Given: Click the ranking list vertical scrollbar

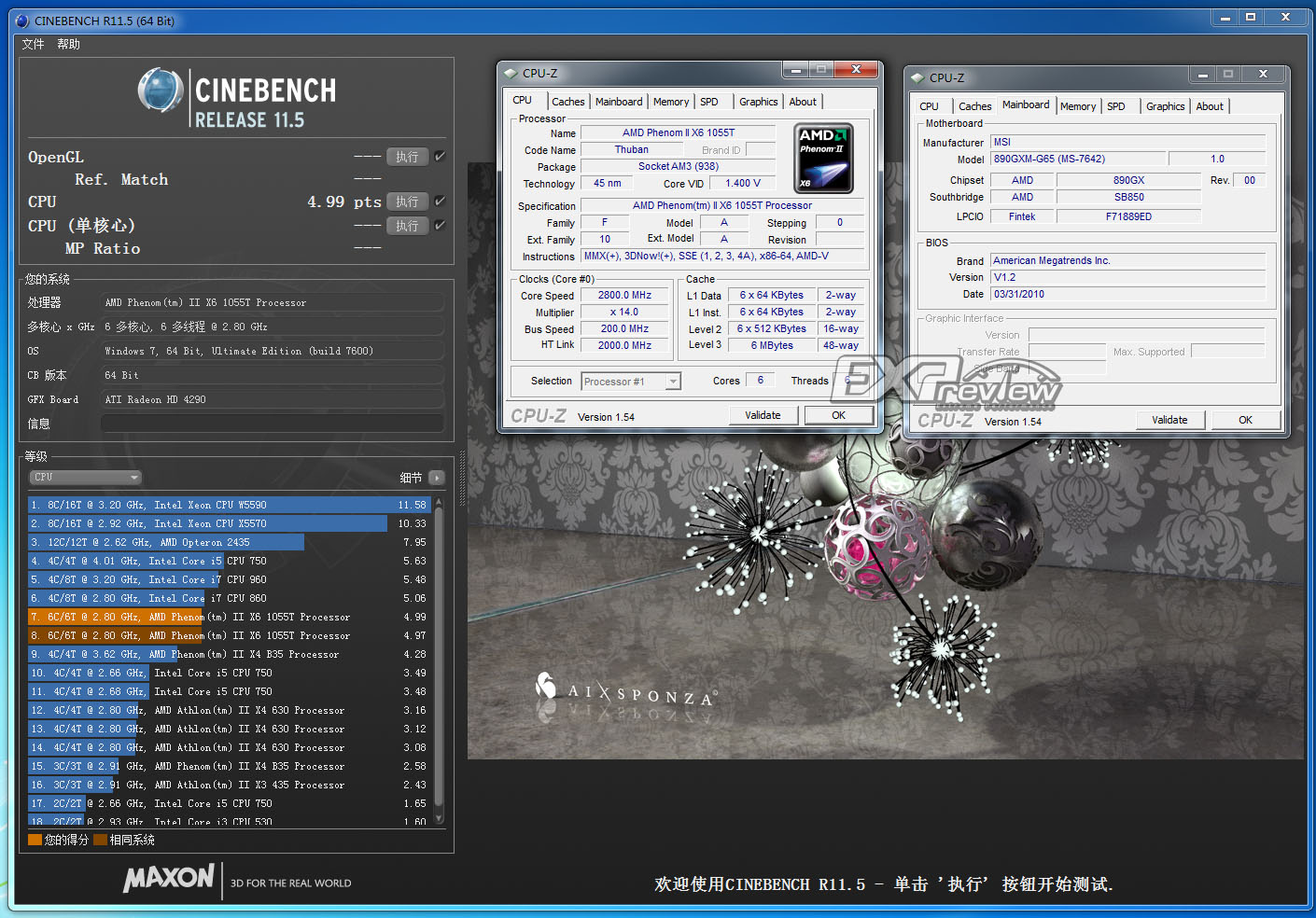Looking at the screenshot, I should [439, 661].
